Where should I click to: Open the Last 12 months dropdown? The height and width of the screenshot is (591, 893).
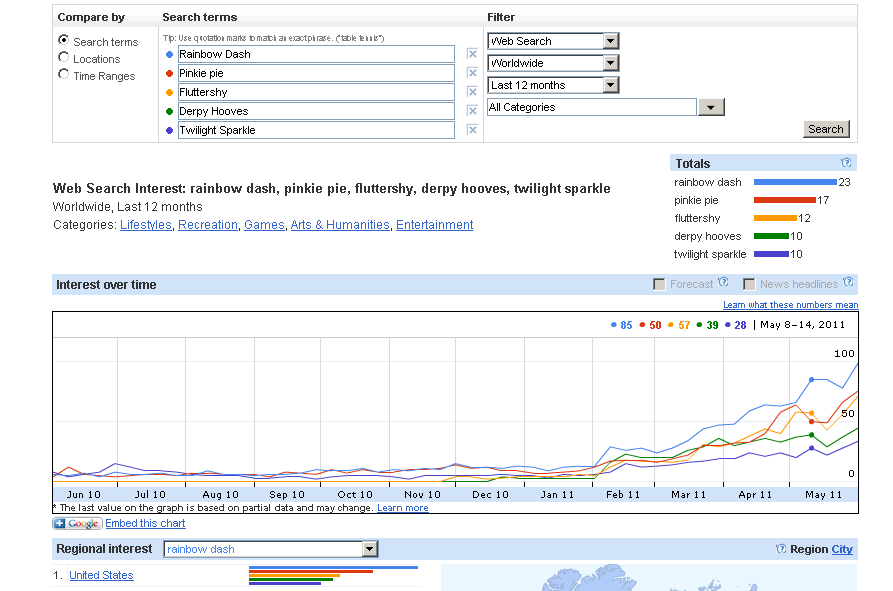(553, 85)
